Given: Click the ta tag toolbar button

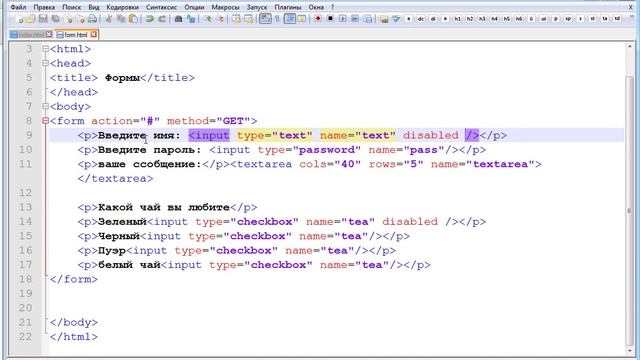Looking at the screenshot, I should [605, 19].
